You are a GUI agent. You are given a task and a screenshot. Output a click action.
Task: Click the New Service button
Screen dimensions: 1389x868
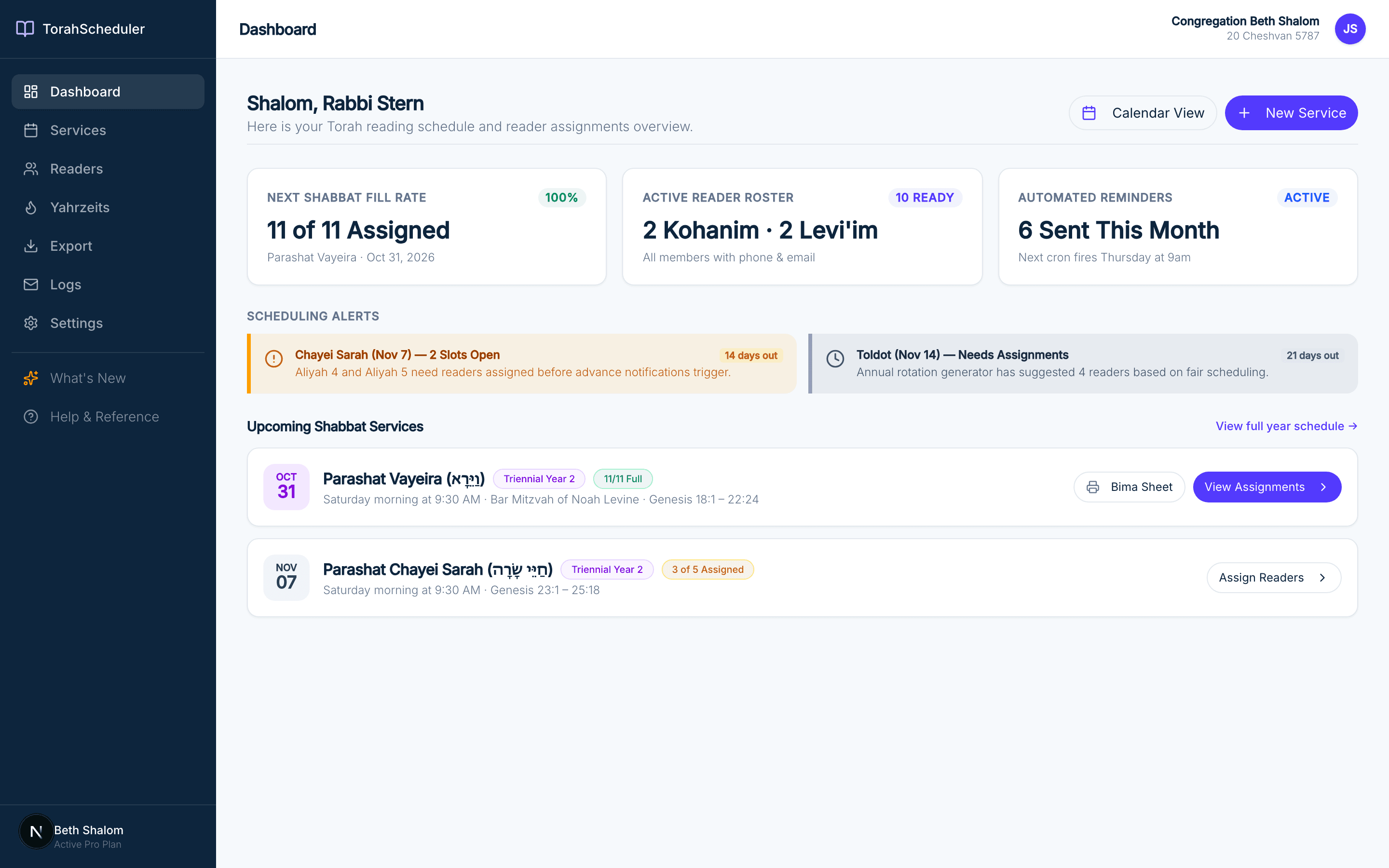(1291, 113)
